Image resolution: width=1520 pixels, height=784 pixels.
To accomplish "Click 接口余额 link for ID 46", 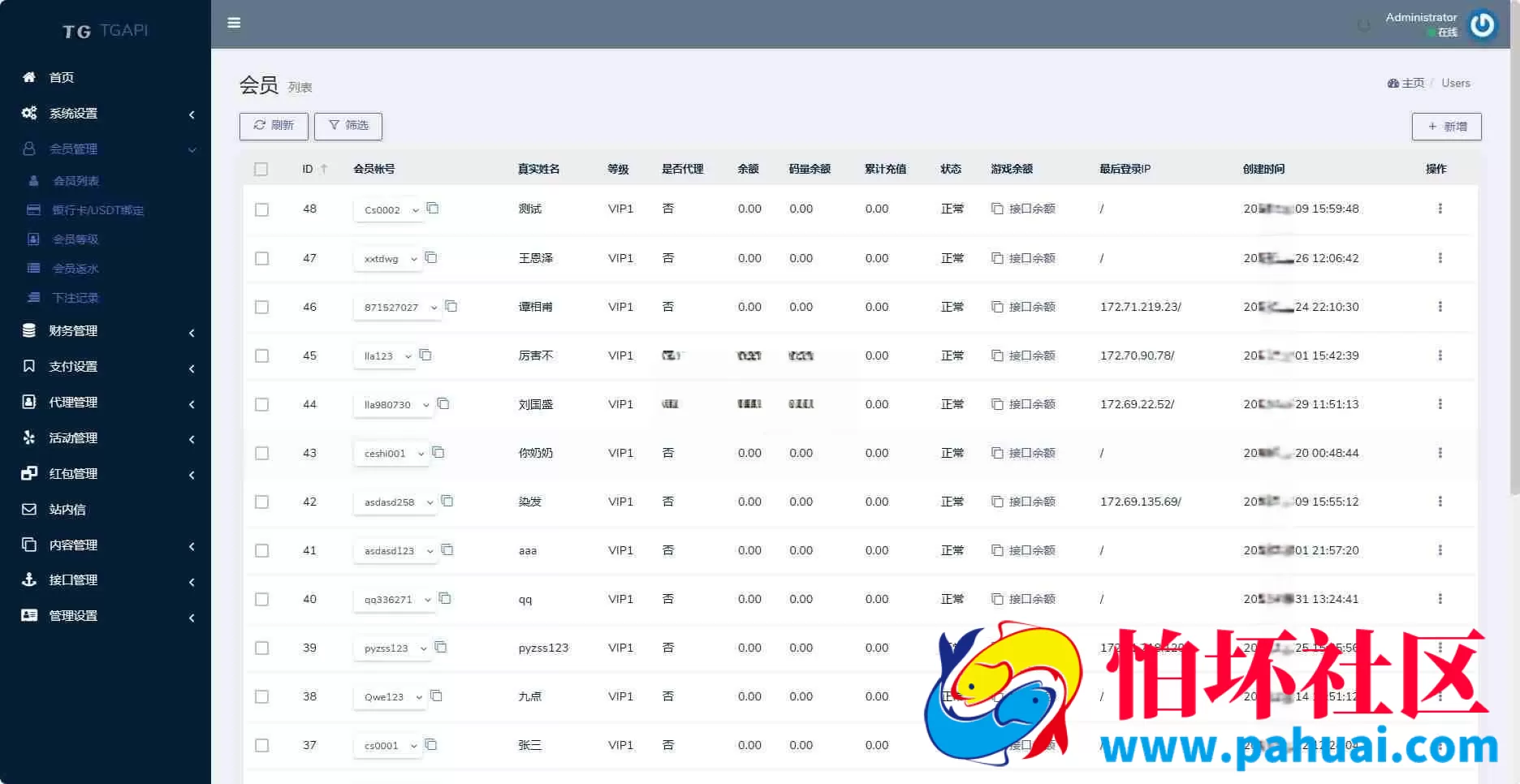I will click(x=1023, y=307).
